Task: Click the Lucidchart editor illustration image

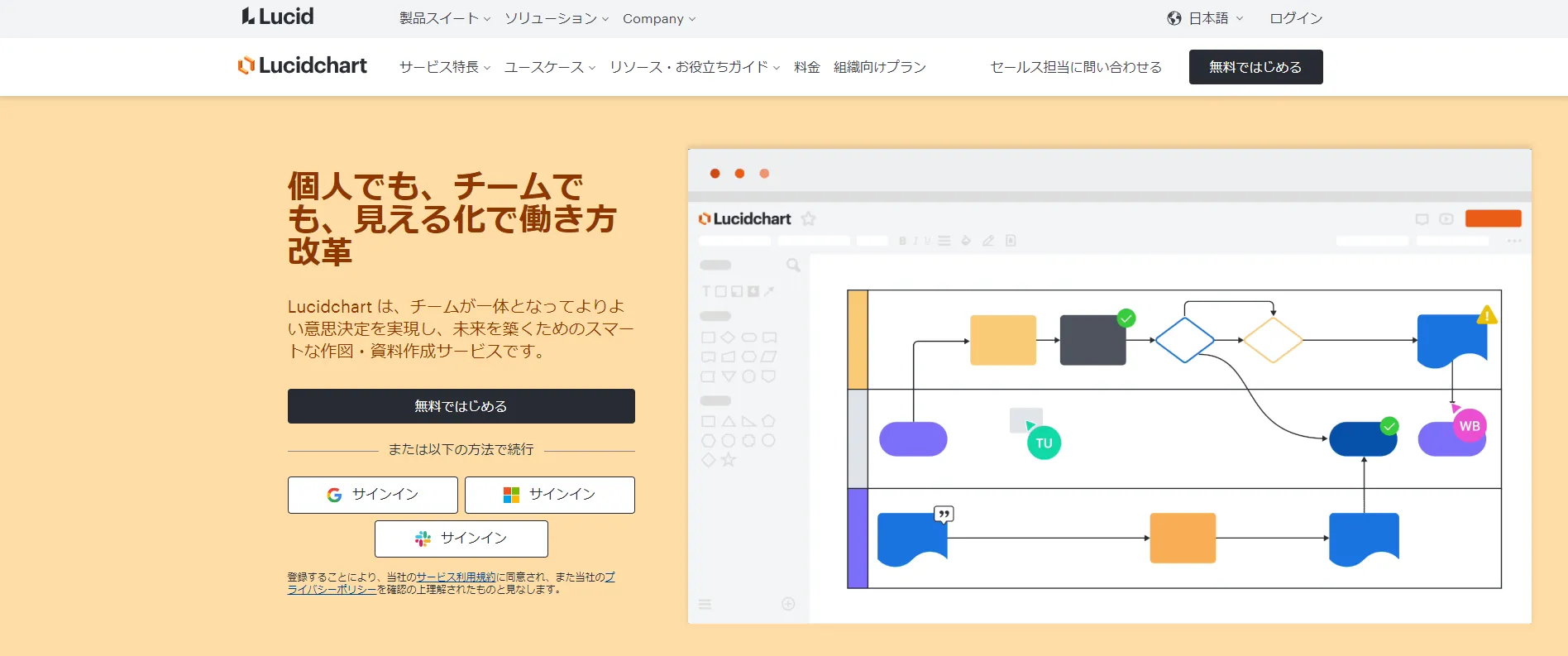Action: (x=1110, y=386)
